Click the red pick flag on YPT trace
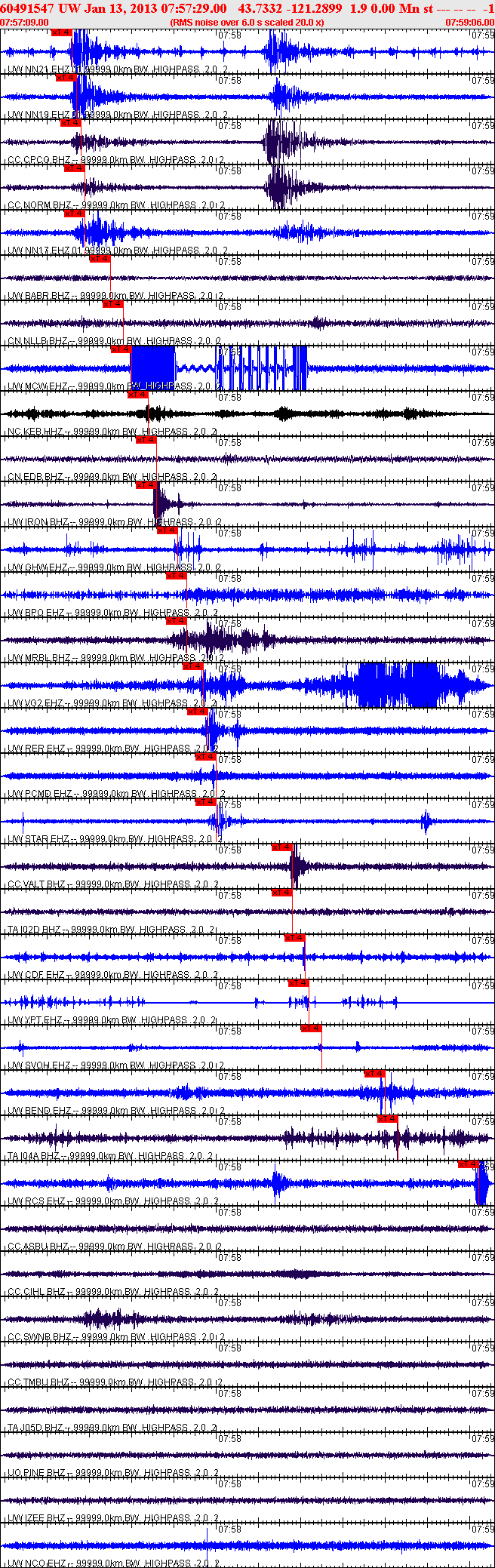495x1568 pixels. pyautogui.click(x=298, y=983)
